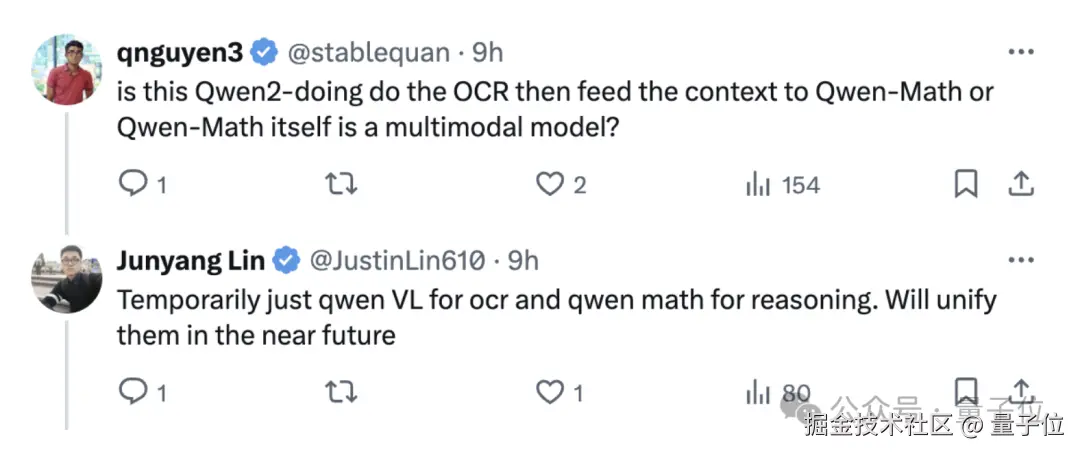Like qnguyen3's tweet with 2 likes
This screenshot has height=454, width=1080.
[x=550, y=183]
